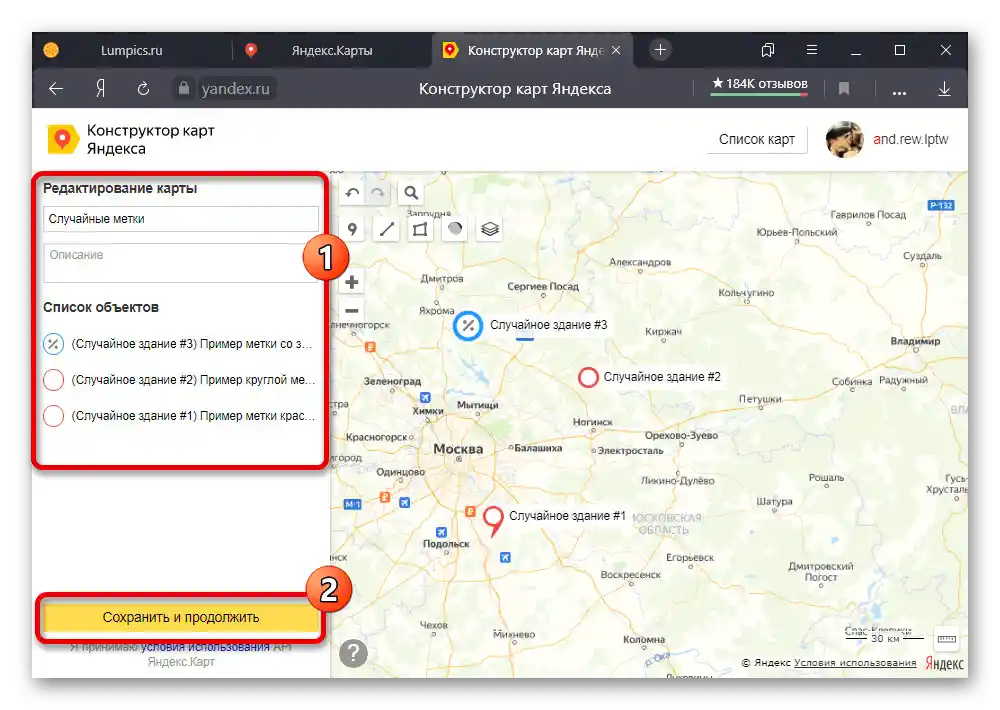Image resolution: width=1000 pixels, height=710 pixels.
Task: Bookmark this page
Action: point(844,89)
